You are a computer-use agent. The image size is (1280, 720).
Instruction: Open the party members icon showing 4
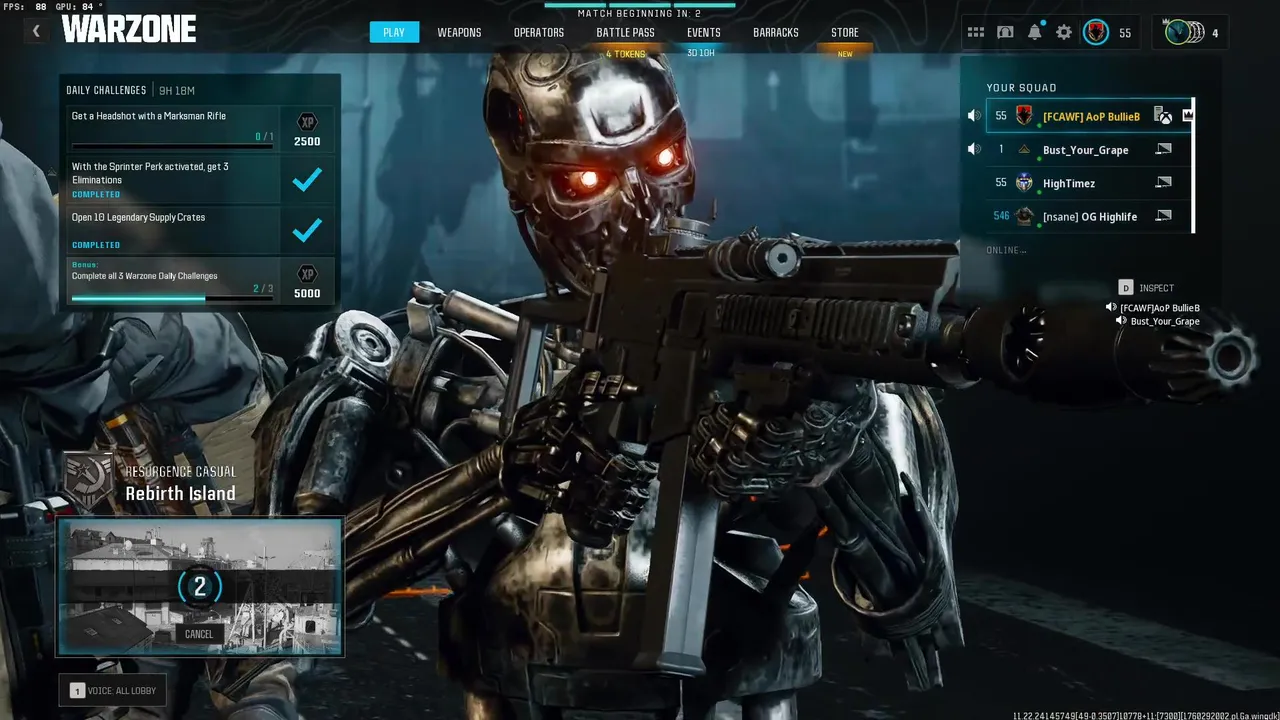[x=1190, y=32]
